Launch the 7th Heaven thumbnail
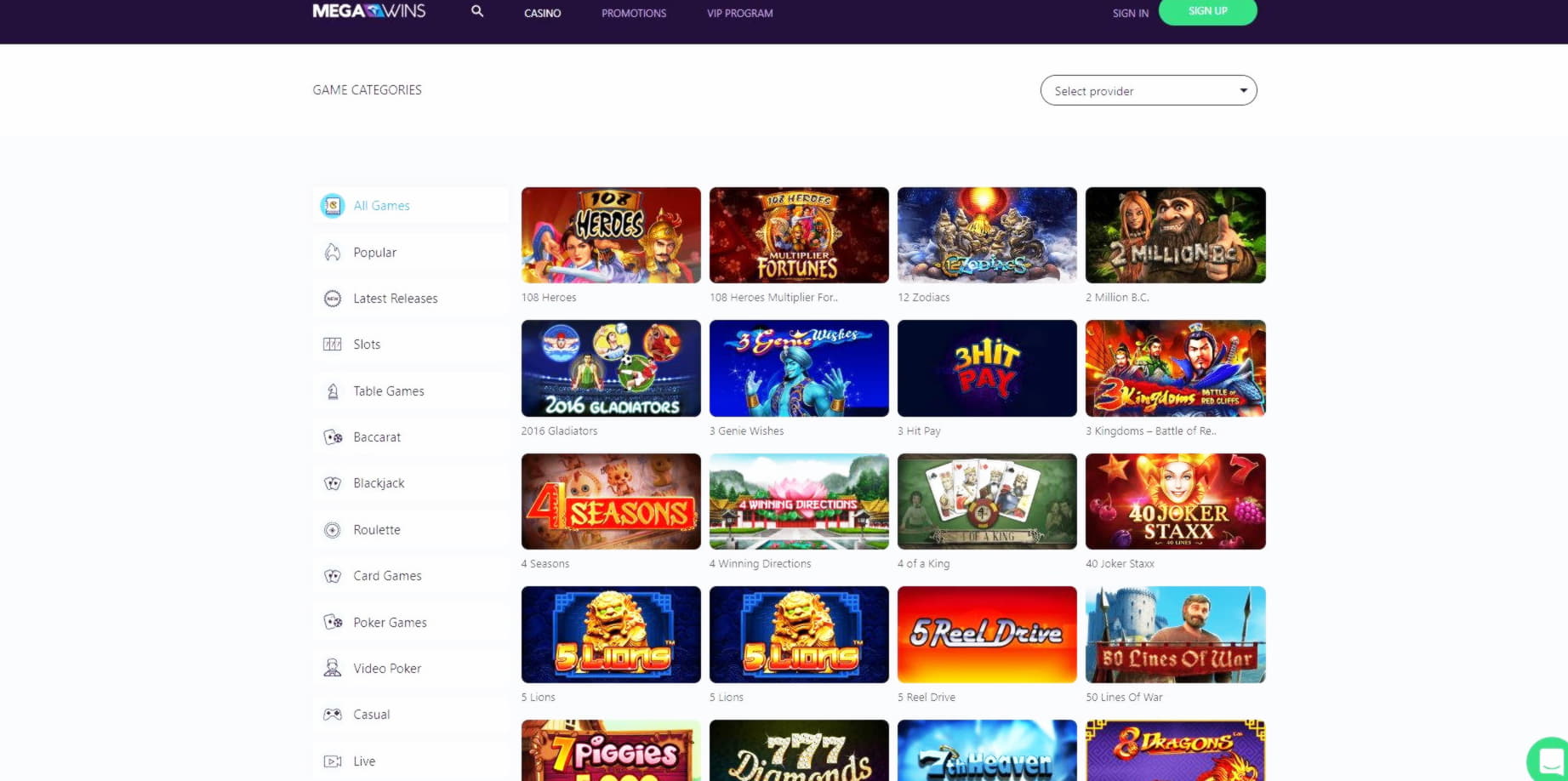1568x781 pixels. click(x=987, y=750)
